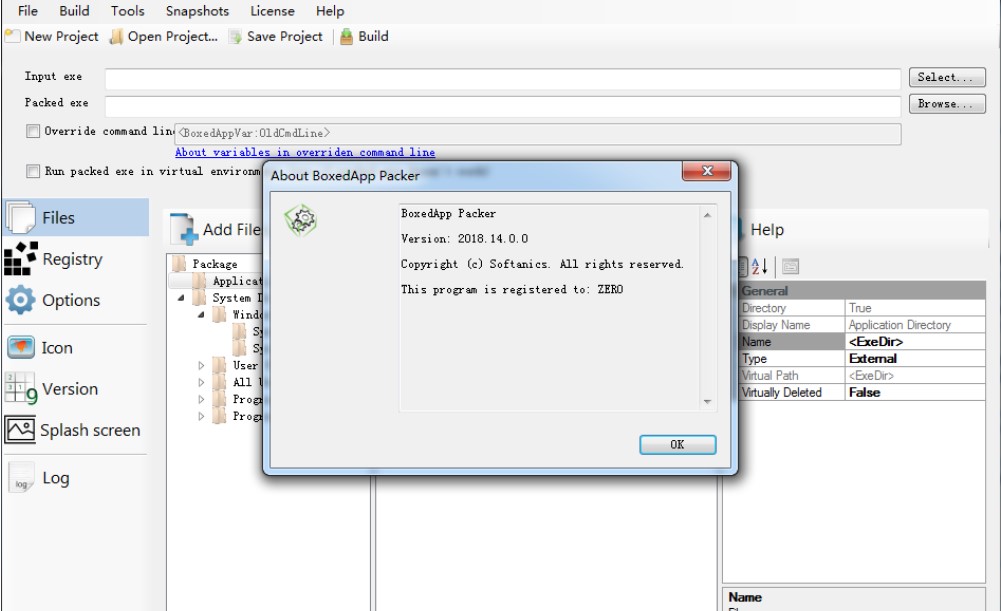The image size is (1001, 611).
Task: Open About variables in overriden command line link
Action: coord(305,153)
